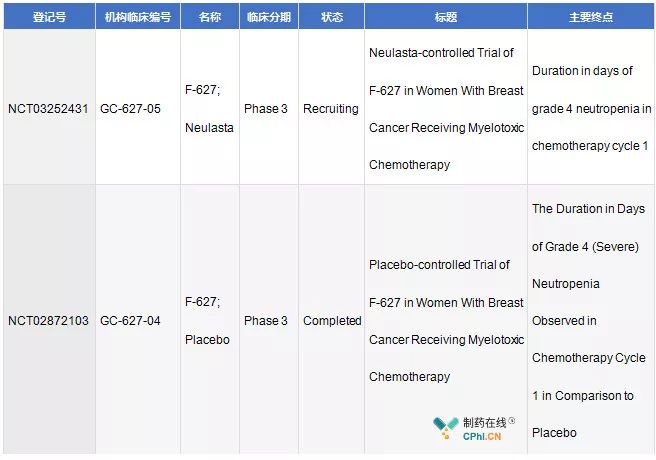Click the F-627; Neulasta name cell
The image size is (656, 460).
pyautogui.click(x=209, y=109)
